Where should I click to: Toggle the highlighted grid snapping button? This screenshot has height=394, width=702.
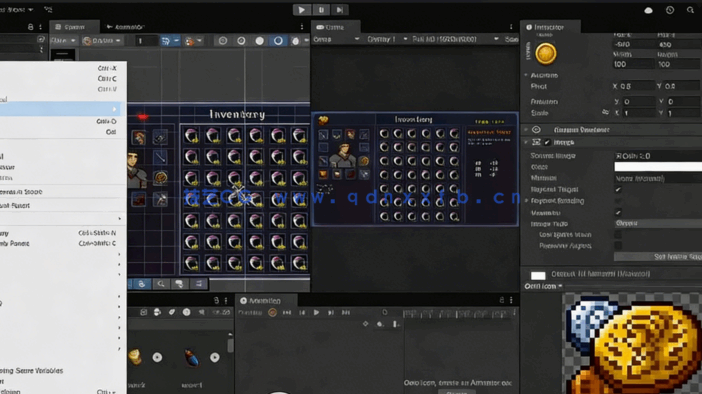pyautogui.click(x=166, y=41)
